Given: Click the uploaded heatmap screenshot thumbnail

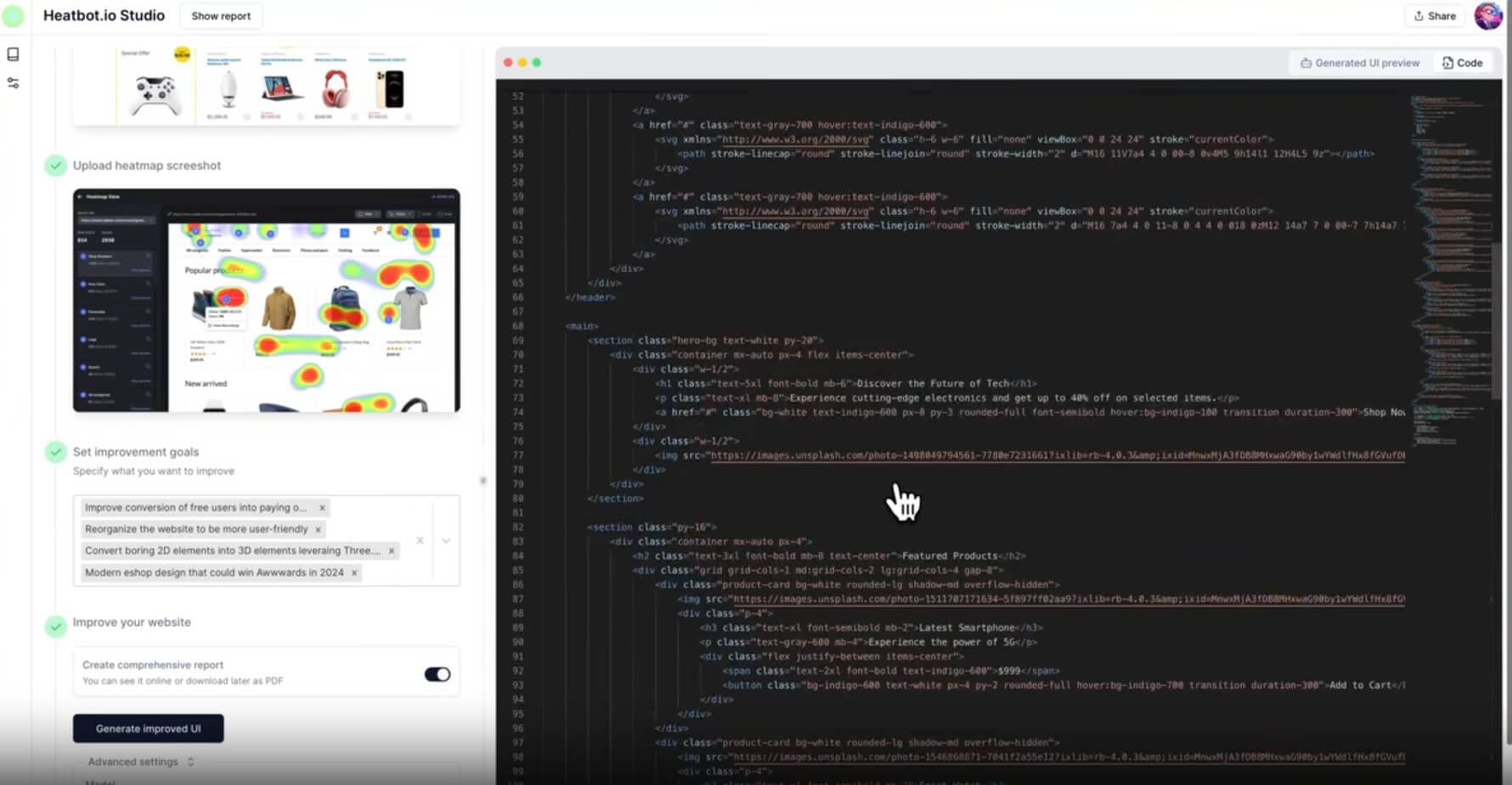Looking at the screenshot, I should pyautogui.click(x=267, y=301).
